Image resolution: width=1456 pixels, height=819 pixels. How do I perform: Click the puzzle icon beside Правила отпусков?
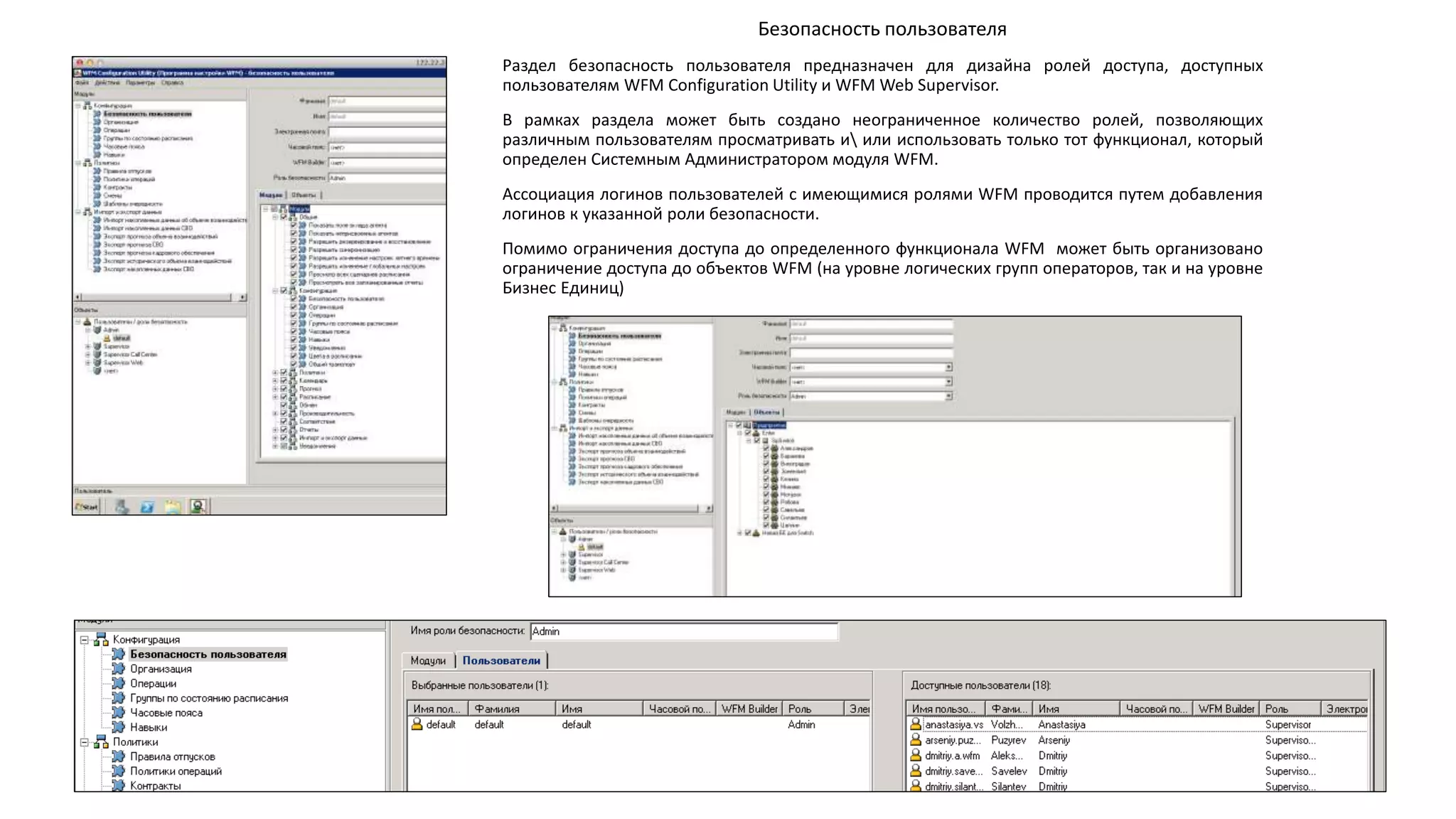click(119, 756)
